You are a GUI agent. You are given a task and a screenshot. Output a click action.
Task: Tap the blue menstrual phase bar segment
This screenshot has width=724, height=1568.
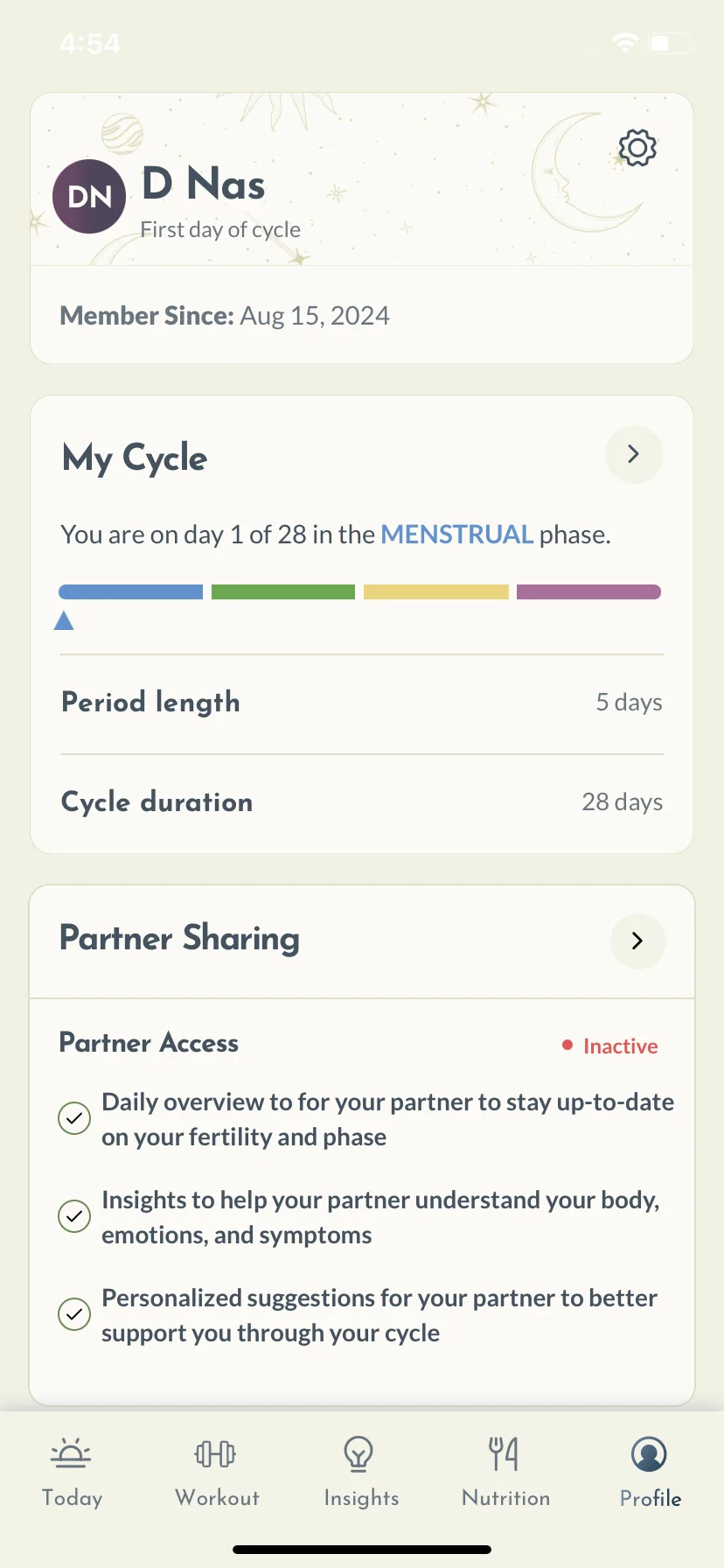(x=130, y=592)
